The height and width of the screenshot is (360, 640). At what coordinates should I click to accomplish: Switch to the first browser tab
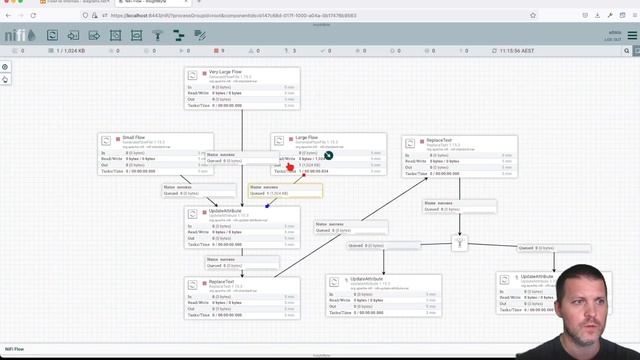click(75, 2)
